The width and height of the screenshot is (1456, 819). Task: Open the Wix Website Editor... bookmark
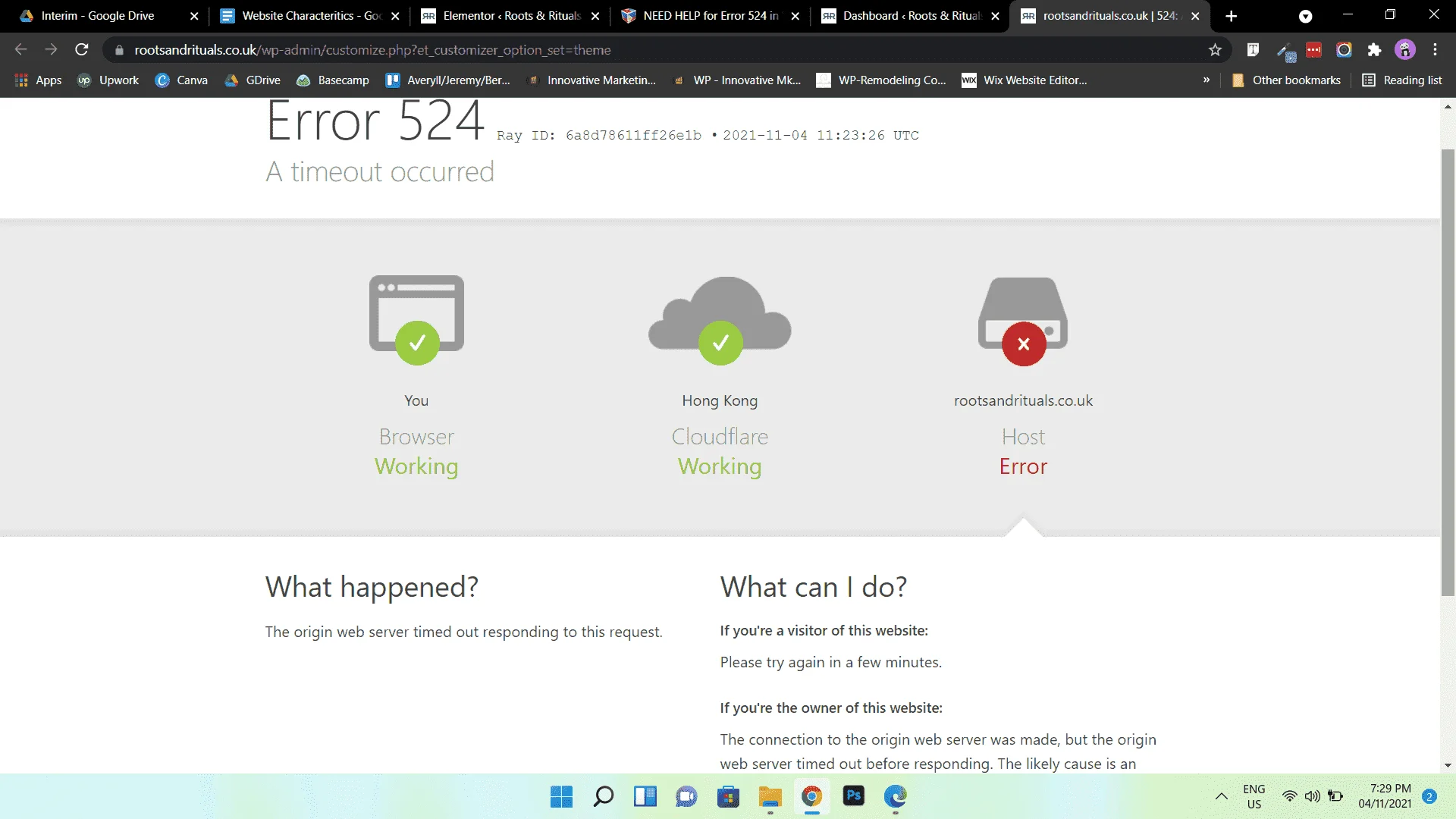(1025, 80)
